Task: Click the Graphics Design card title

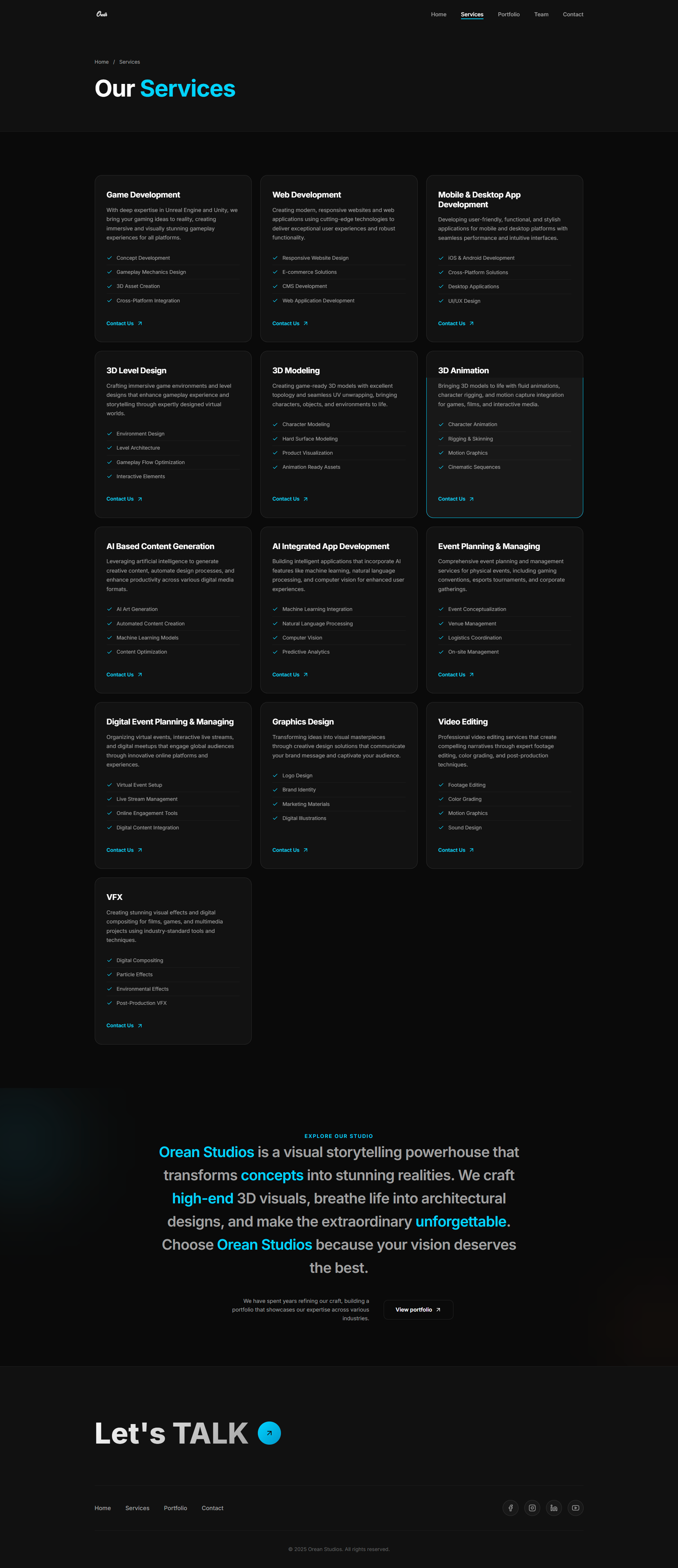Action: point(303,722)
